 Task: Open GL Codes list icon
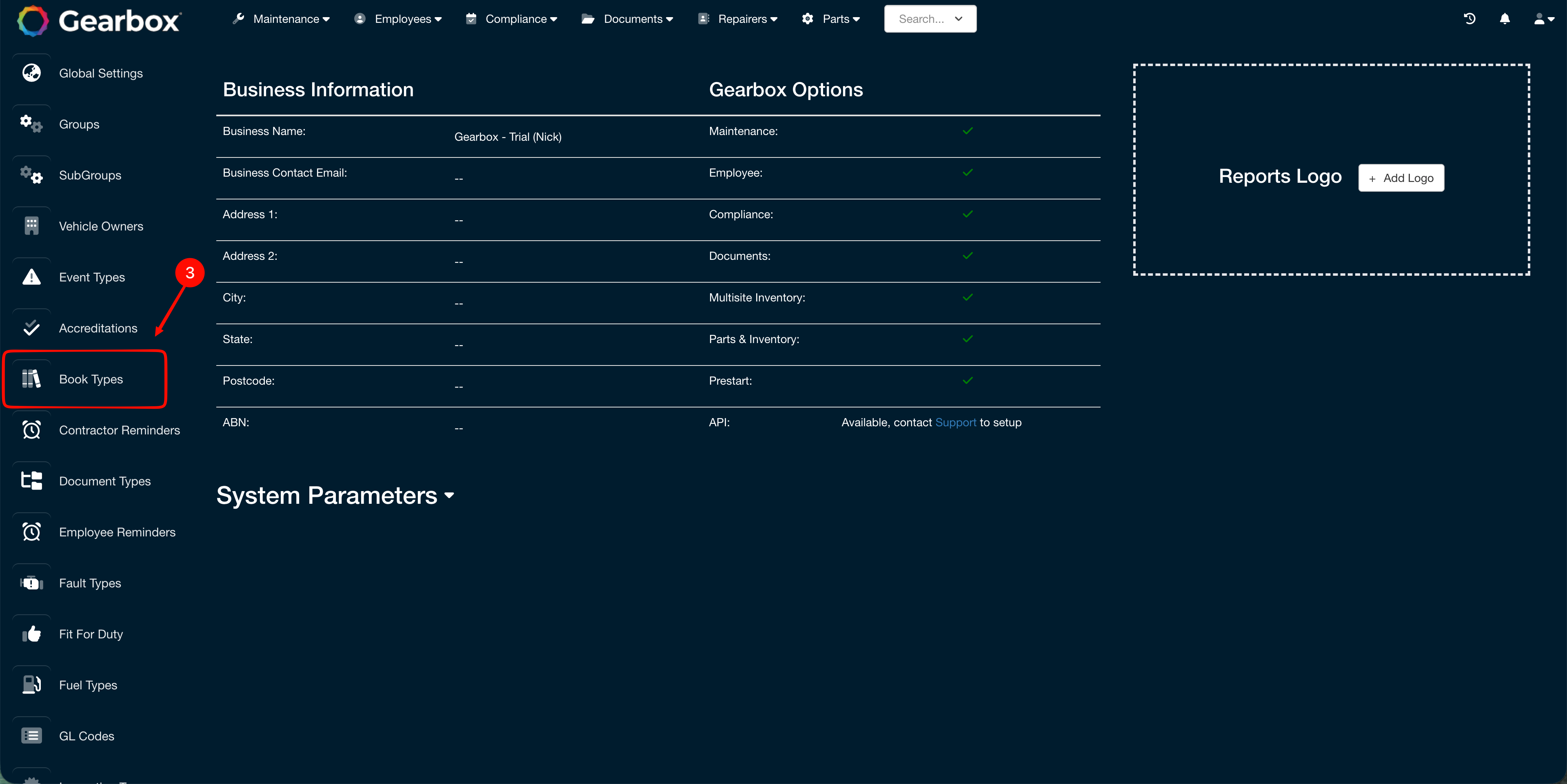[32, 736]
